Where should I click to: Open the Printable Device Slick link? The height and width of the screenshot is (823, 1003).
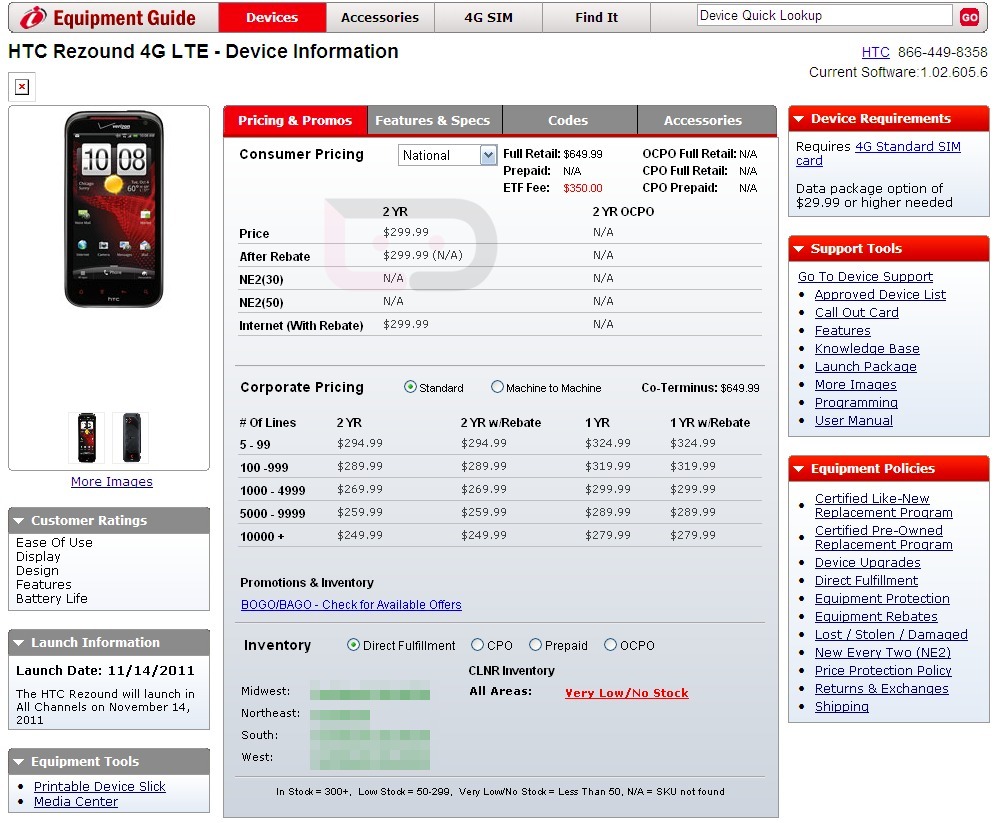[100, 787]
